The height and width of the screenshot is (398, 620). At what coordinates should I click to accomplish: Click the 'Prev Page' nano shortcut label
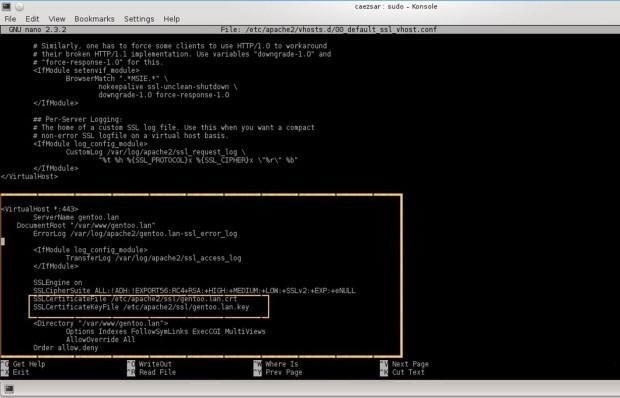284,372
